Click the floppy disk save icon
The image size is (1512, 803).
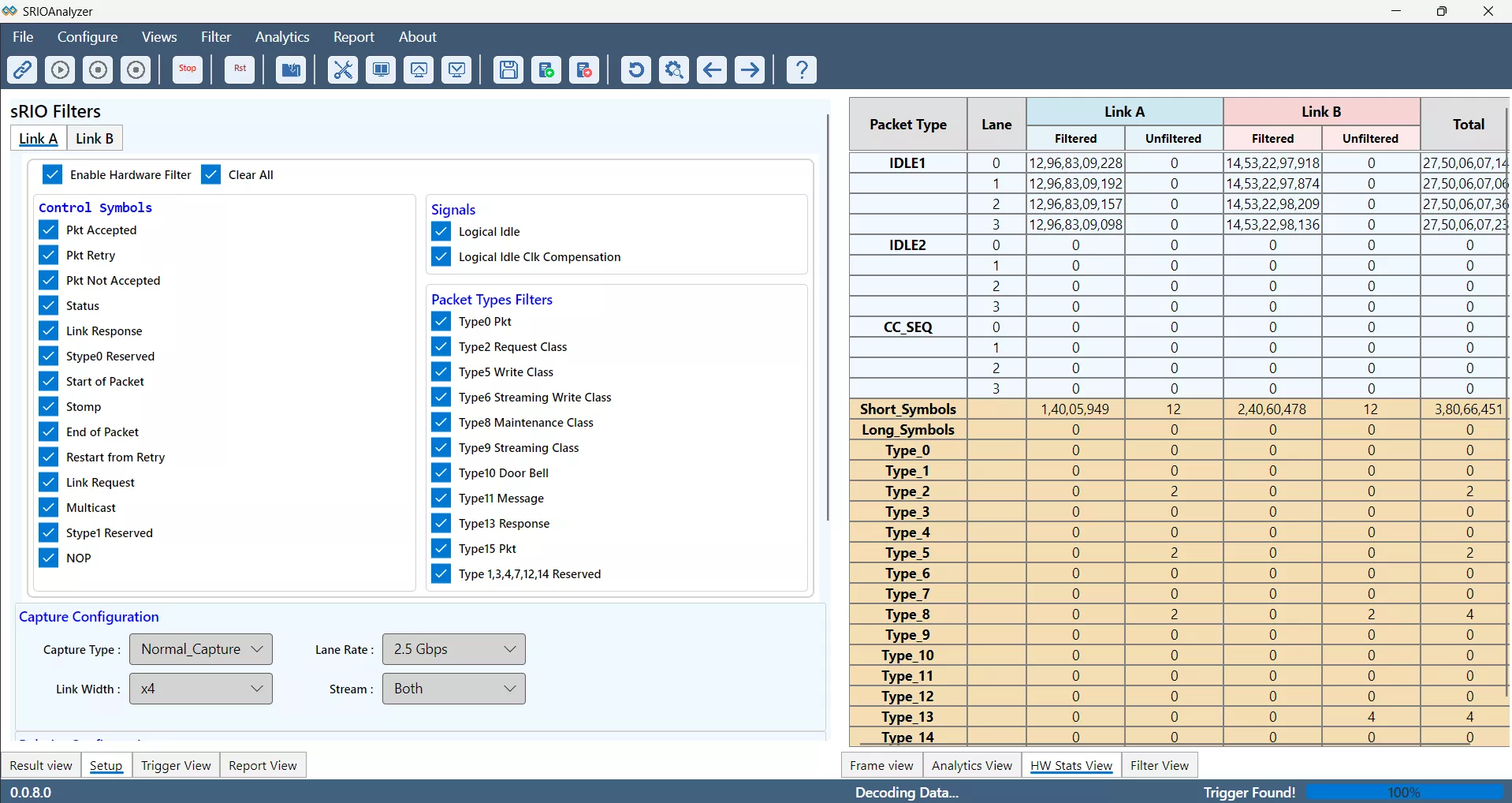[x=508, y=70]
